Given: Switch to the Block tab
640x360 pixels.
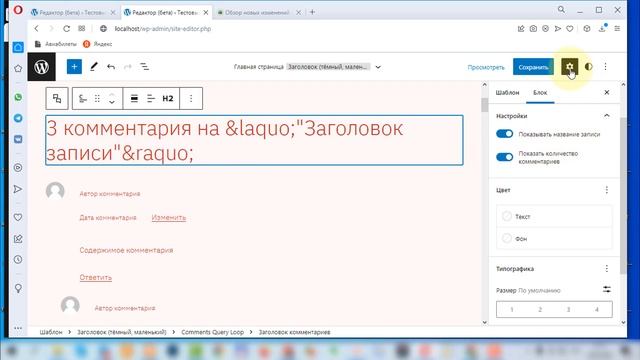Looking at the screenshot, I should pos(540,93).
